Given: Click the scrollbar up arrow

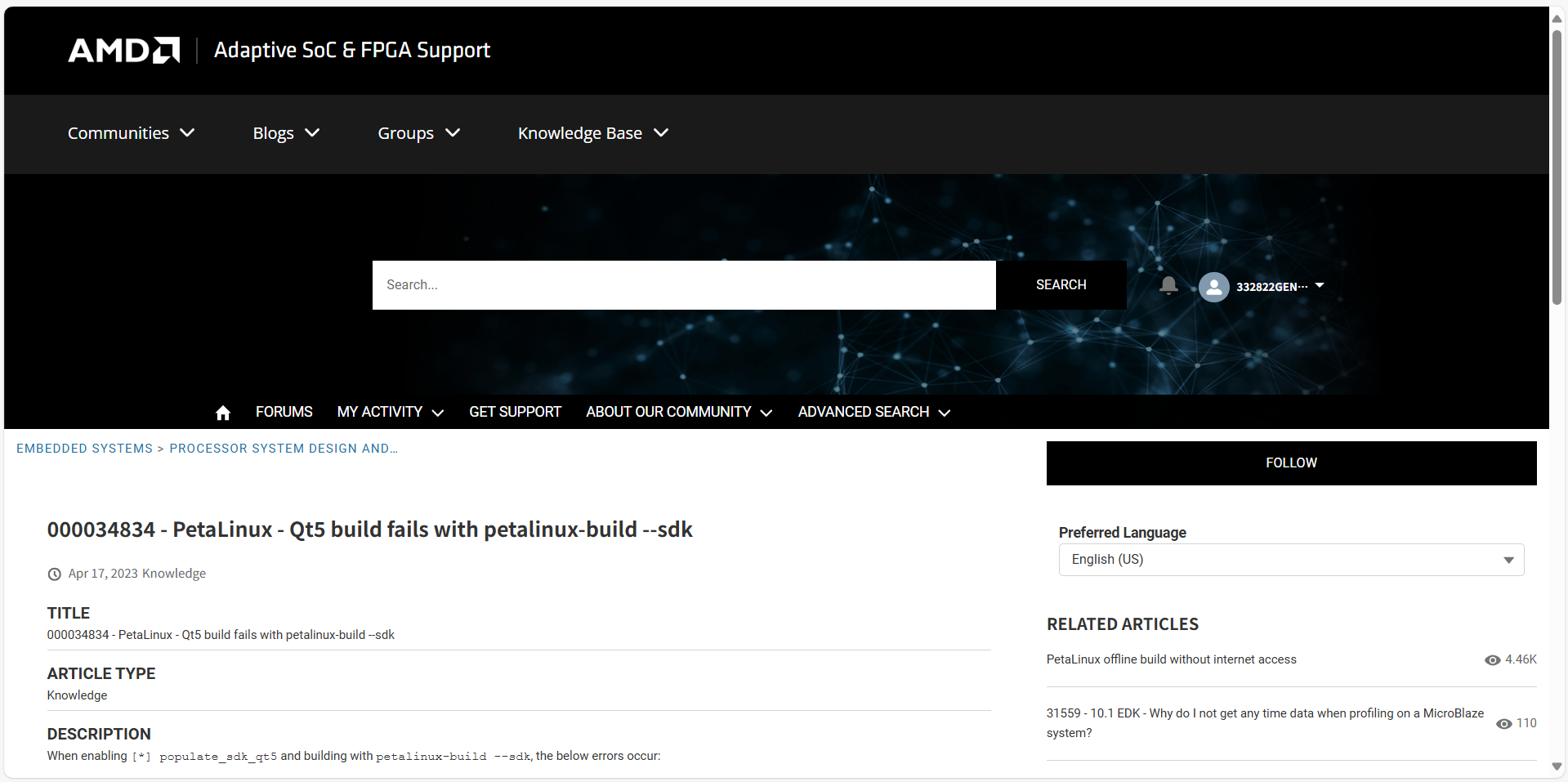Looking at the screenshot, I should 1557,18.
